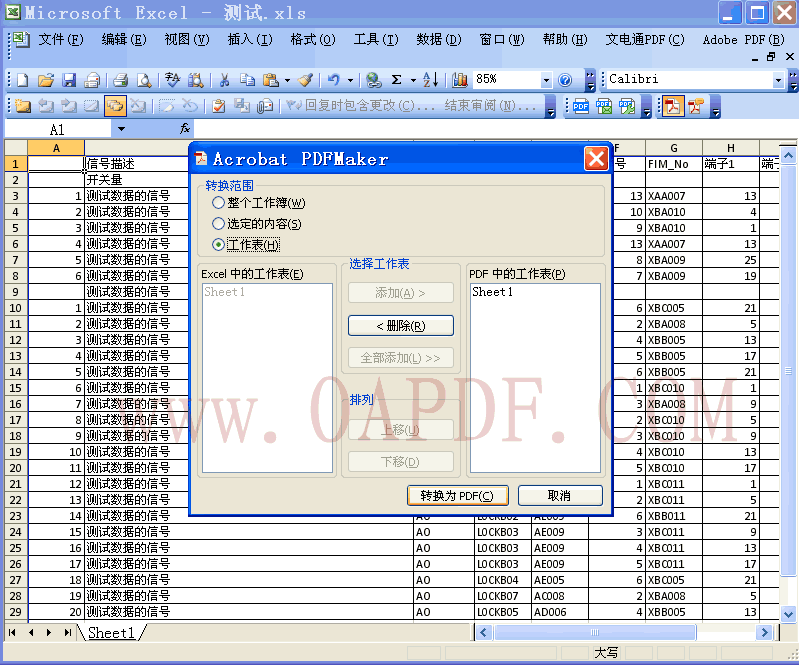
Task: Select column G header
Action: 674,148
